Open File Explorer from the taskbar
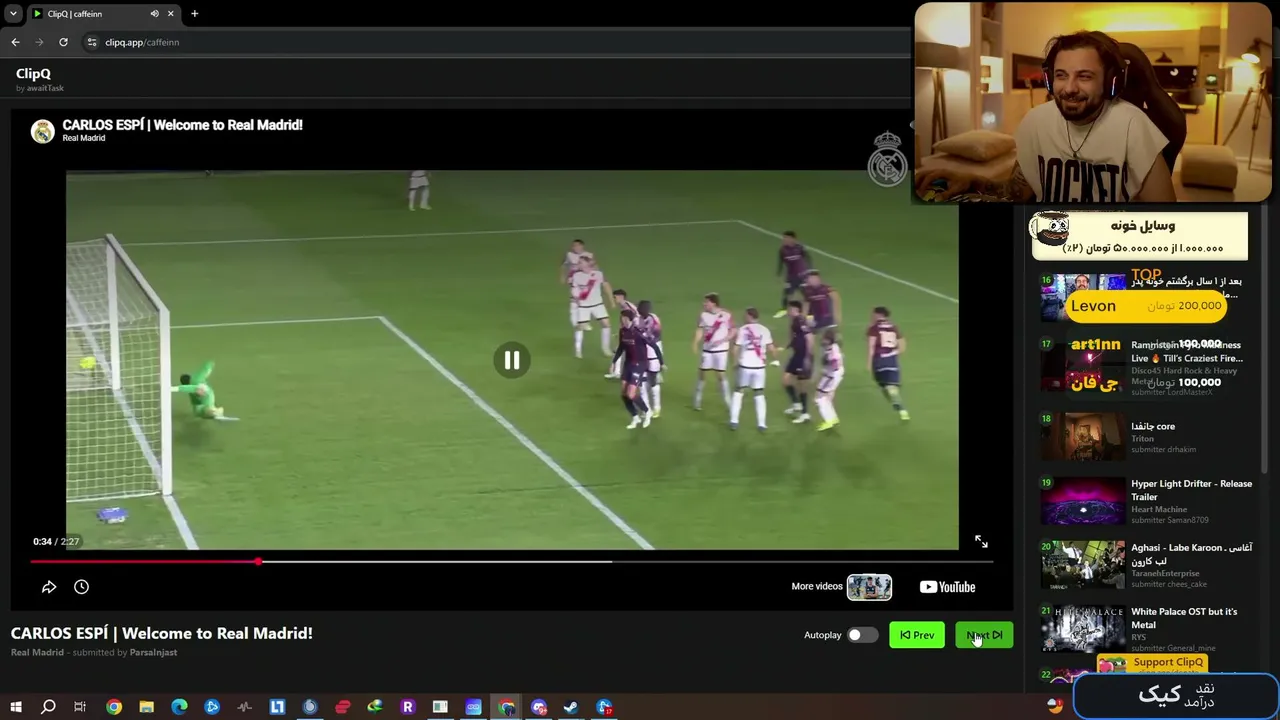This screenshot has width=1280, height=720. (x=146, y=707)
